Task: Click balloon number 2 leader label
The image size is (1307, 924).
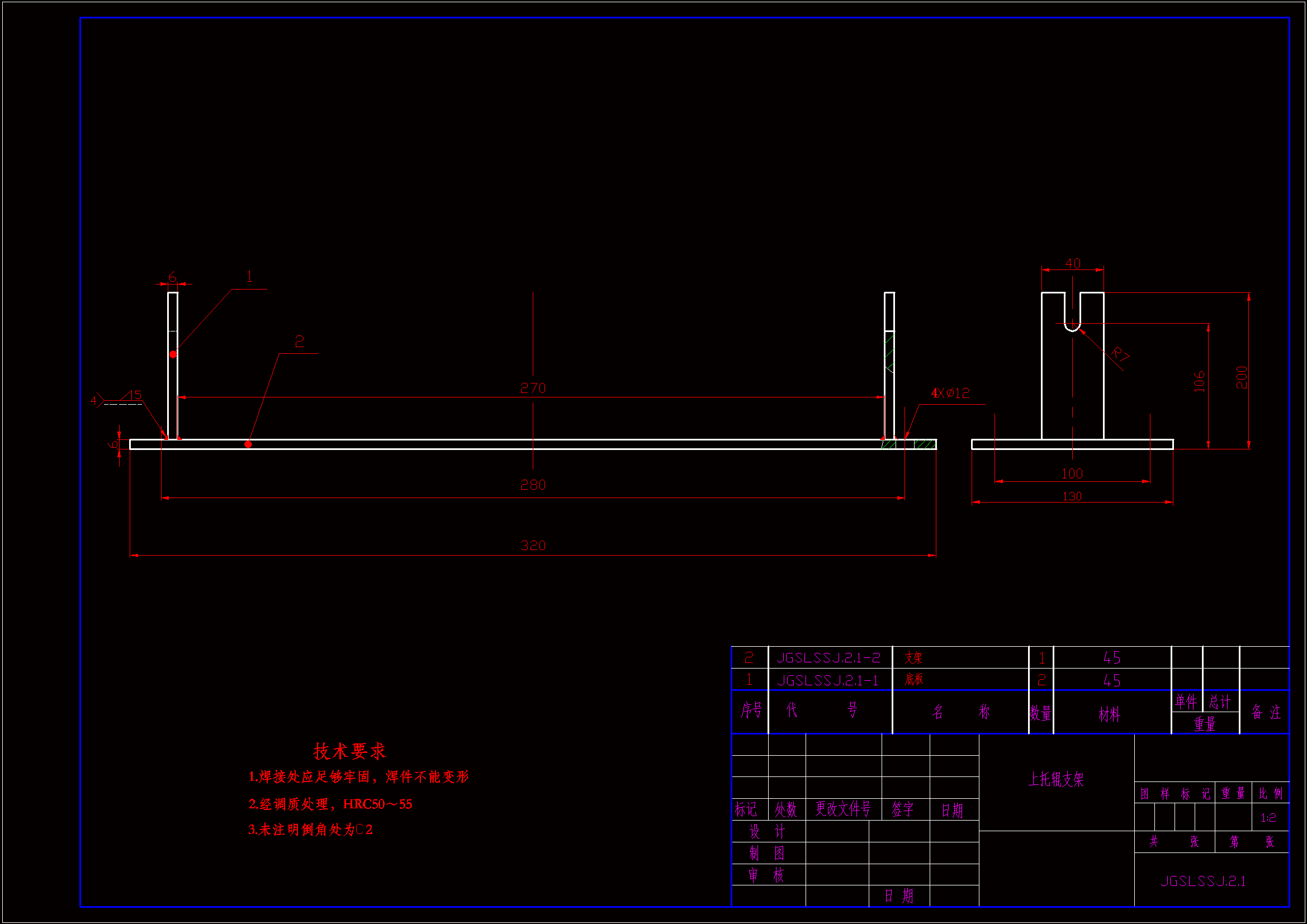Action: point(300,342)
